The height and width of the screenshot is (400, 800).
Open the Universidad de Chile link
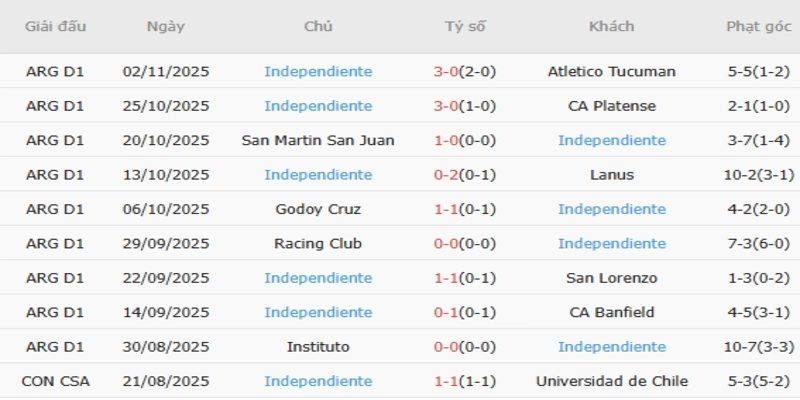coord(611,381)
